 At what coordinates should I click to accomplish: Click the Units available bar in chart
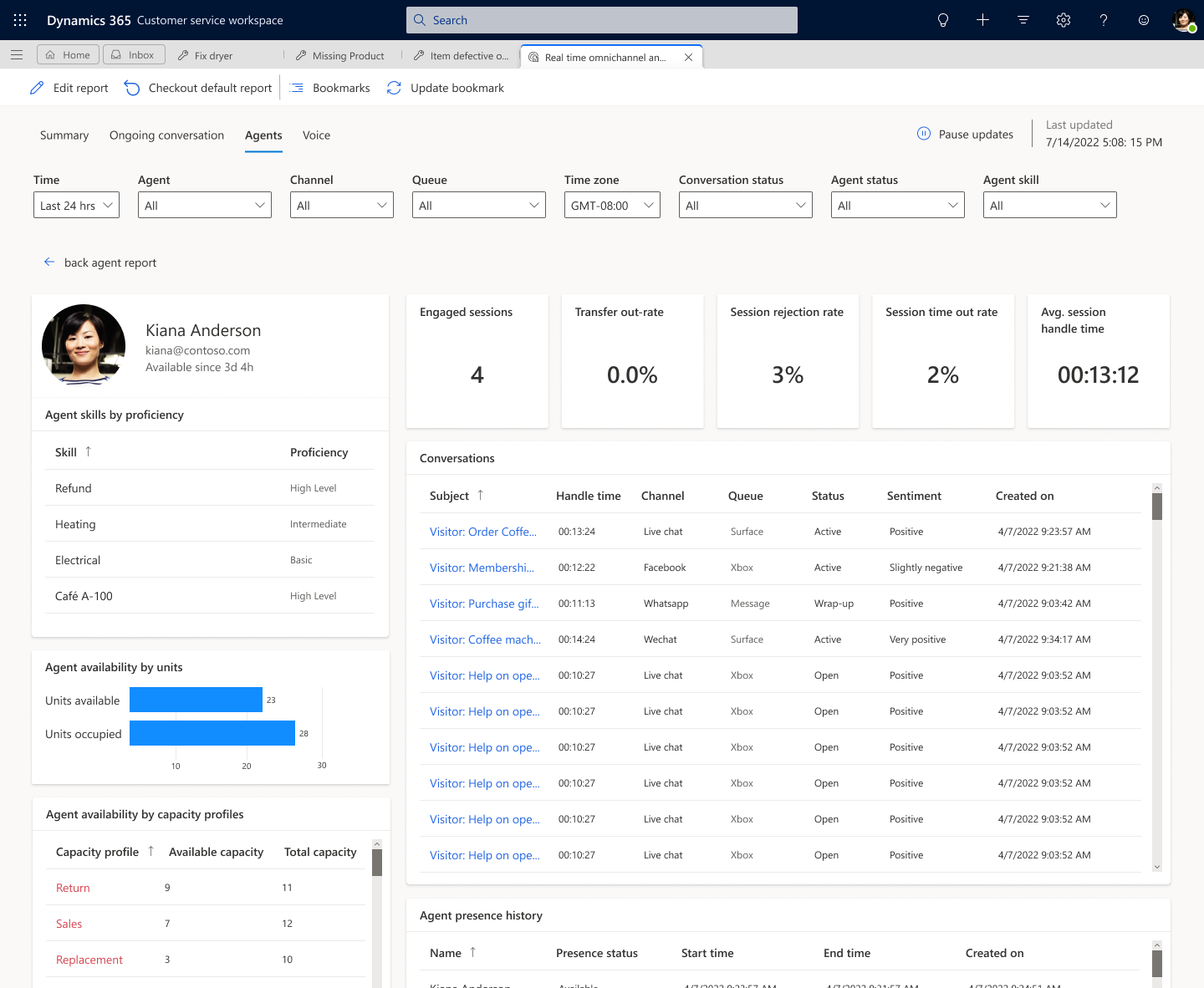(x=196, y=700)
